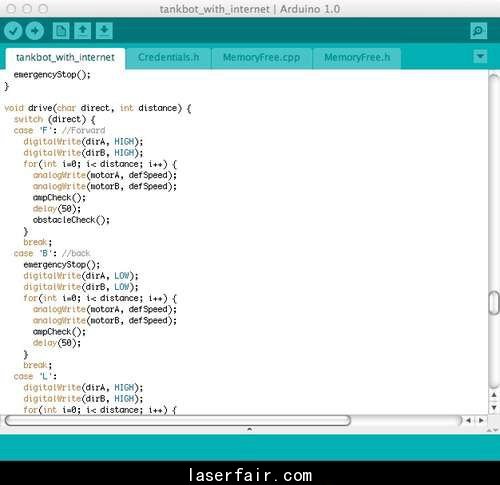Open the tab options dropdown arrow

click(x=480, y=56)
